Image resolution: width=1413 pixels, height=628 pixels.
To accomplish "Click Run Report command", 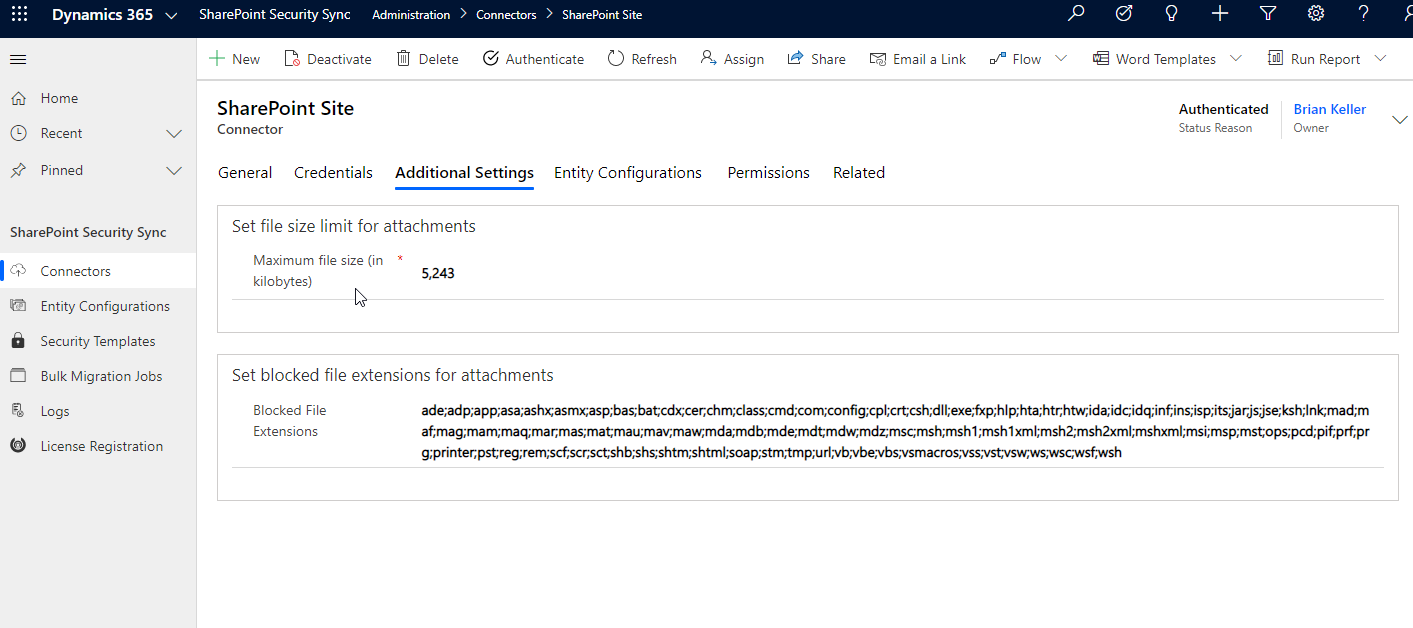I will pos(1314,59).
